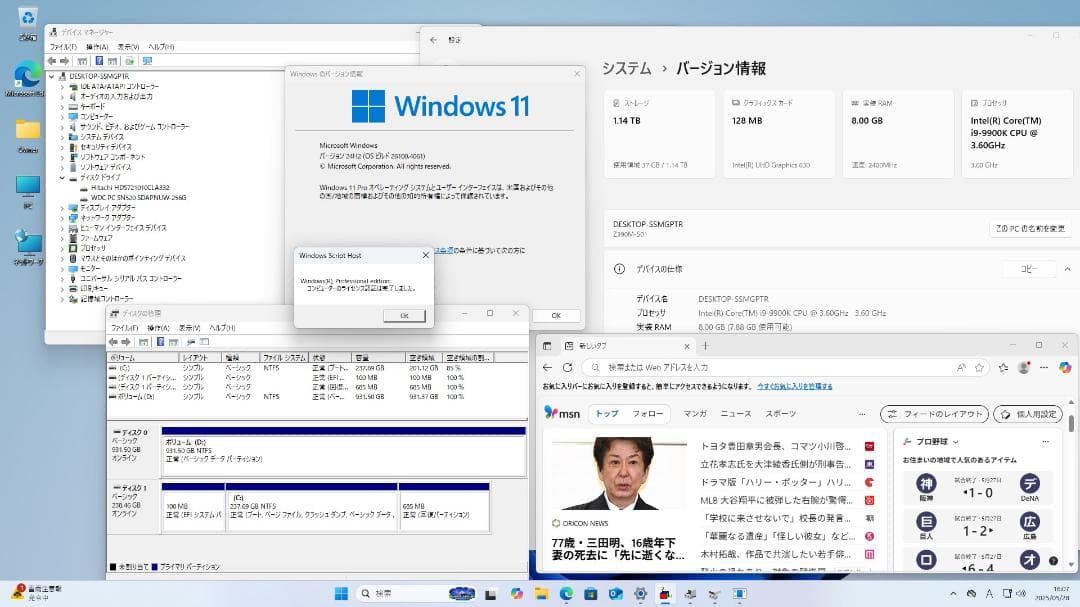
Task: Click the help icon in Disk Management toolbar
Action: coord(161,342)
